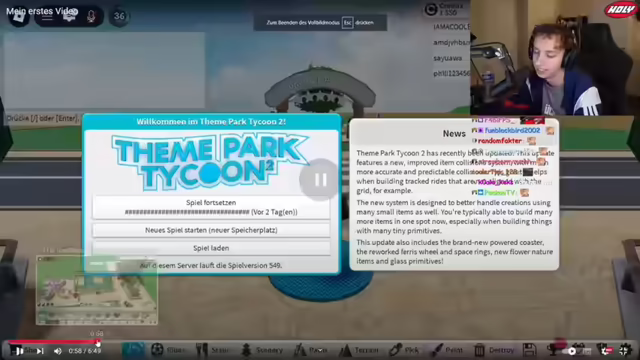The image size is (640, 360).
Task: Open the Scenery tree icon
Action: click(x=246, y=350)
